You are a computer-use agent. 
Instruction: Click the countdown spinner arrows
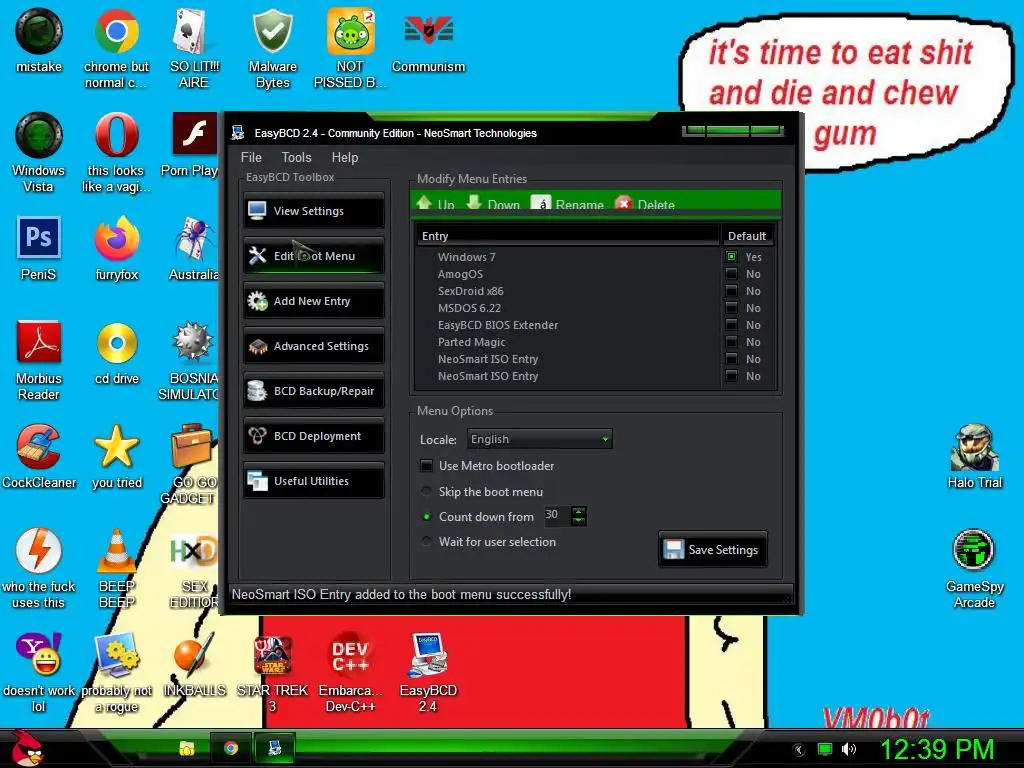coord(579,516)
